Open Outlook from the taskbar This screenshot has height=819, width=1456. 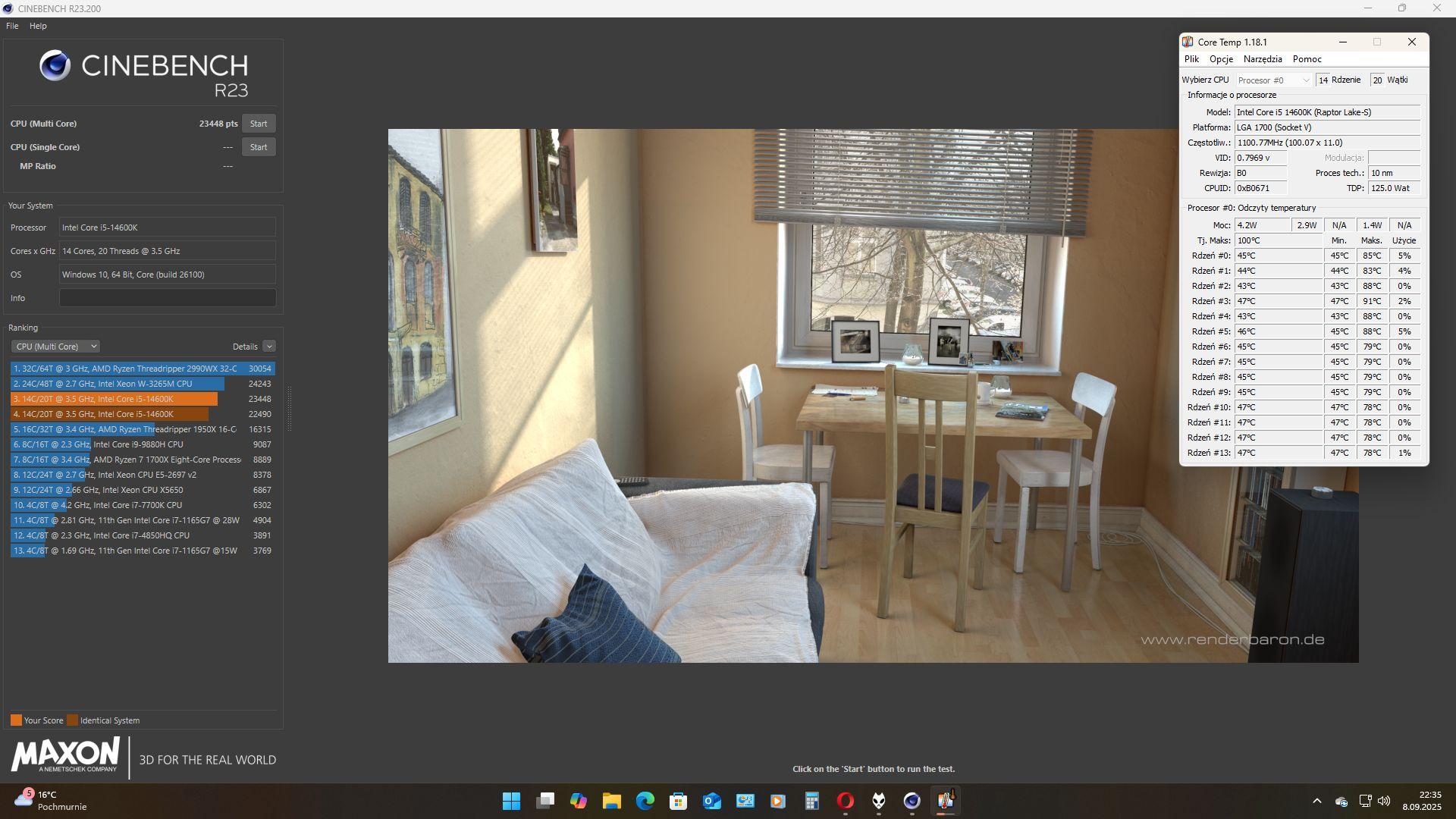point(711,801)
